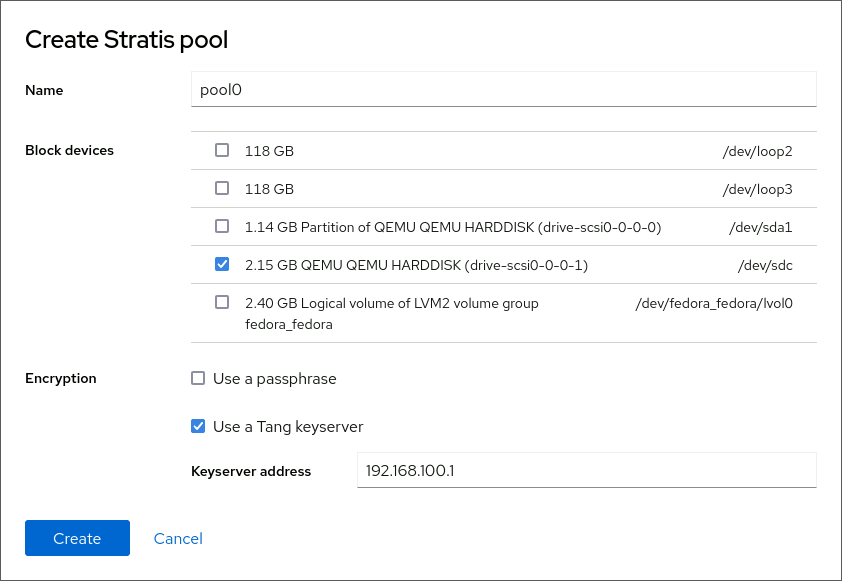
Task: Click the Encryption section label
Action: pyautogui.click(x=60, y=379)
